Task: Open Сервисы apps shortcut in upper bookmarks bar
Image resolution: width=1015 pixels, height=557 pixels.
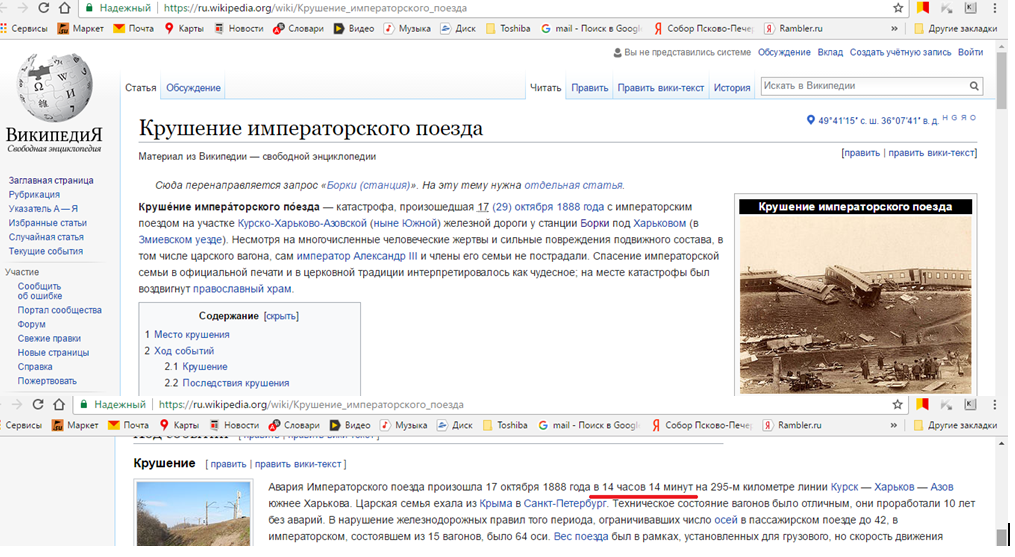Action: [24, 28]
